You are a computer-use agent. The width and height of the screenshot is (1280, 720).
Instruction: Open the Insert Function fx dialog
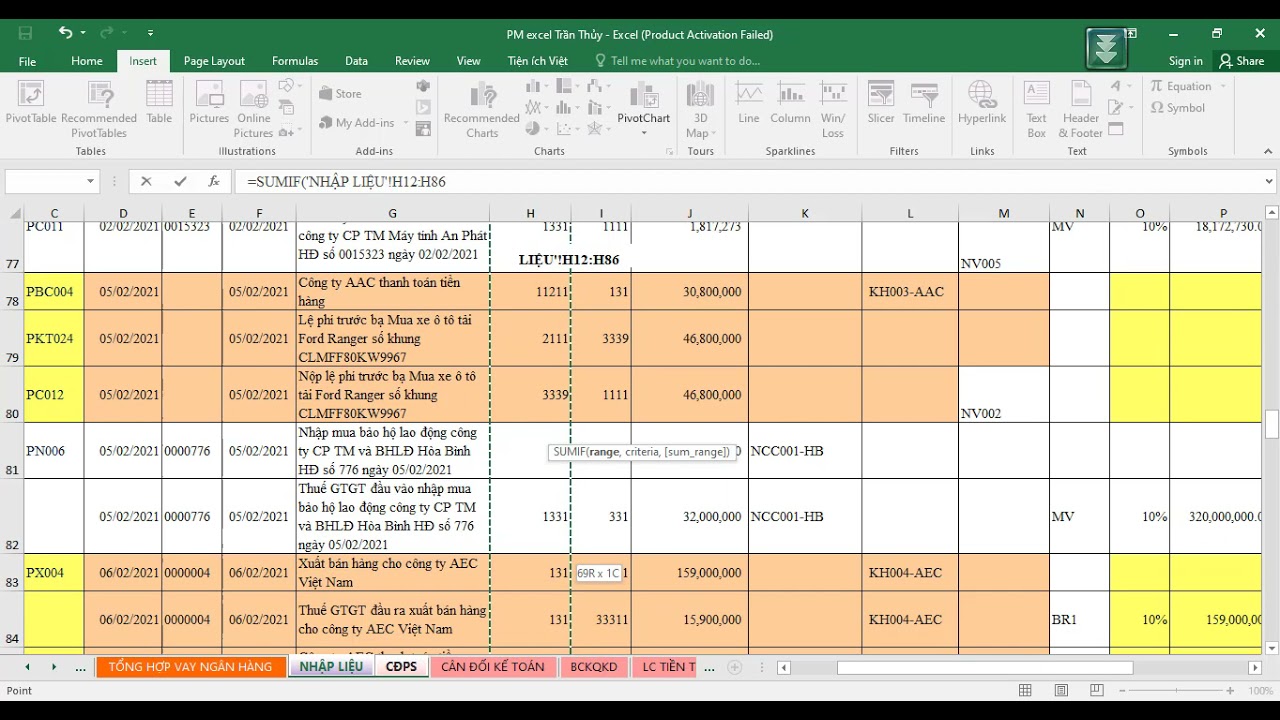click(213, 181)
